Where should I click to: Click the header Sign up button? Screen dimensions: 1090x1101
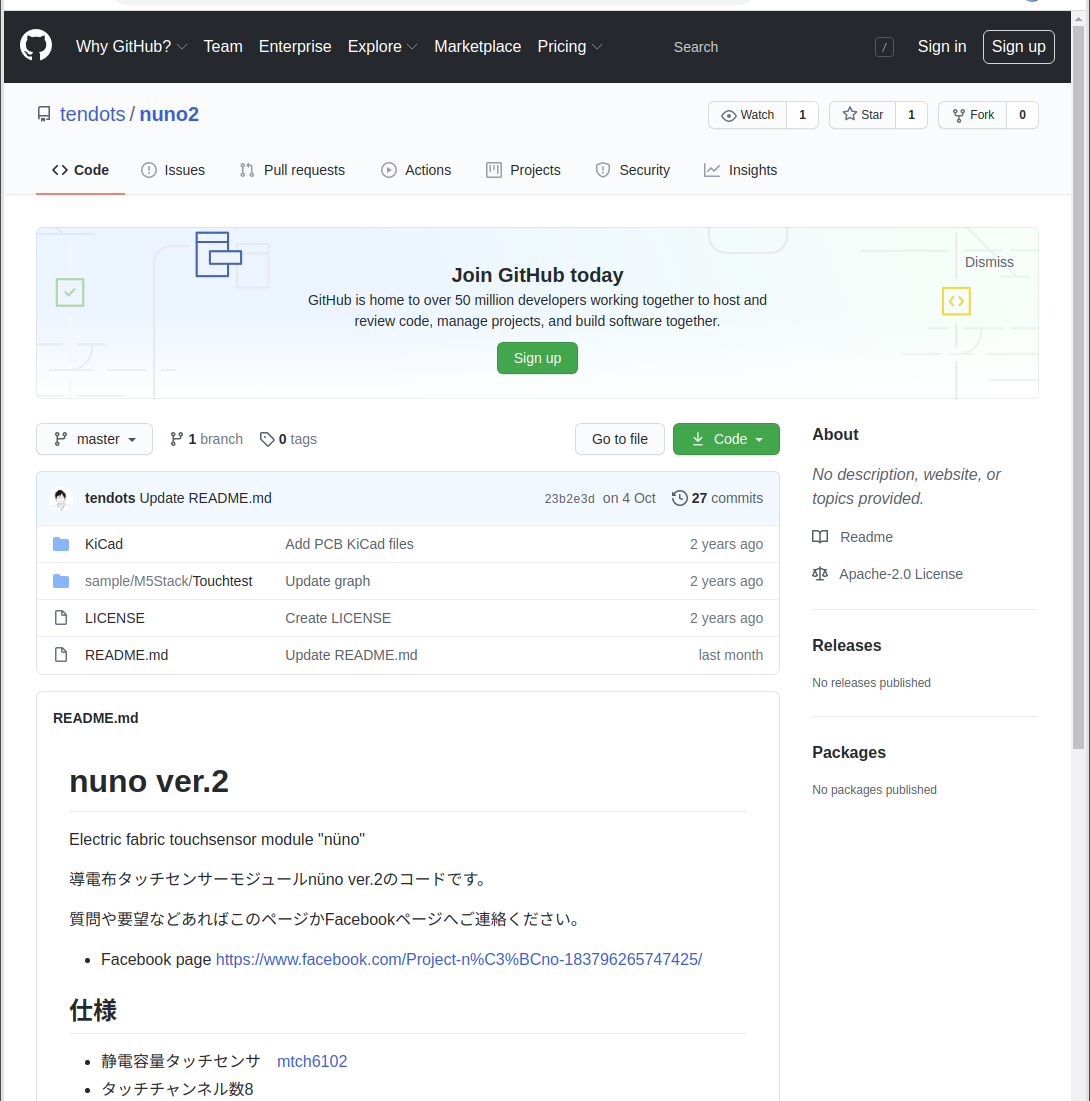coord(1018,47)
